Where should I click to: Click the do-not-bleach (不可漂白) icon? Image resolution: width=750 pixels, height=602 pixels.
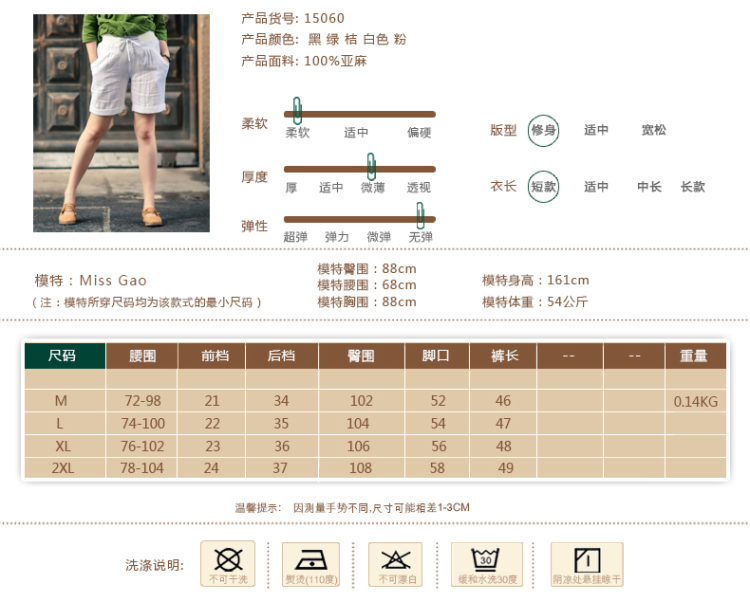coord(395,563)
